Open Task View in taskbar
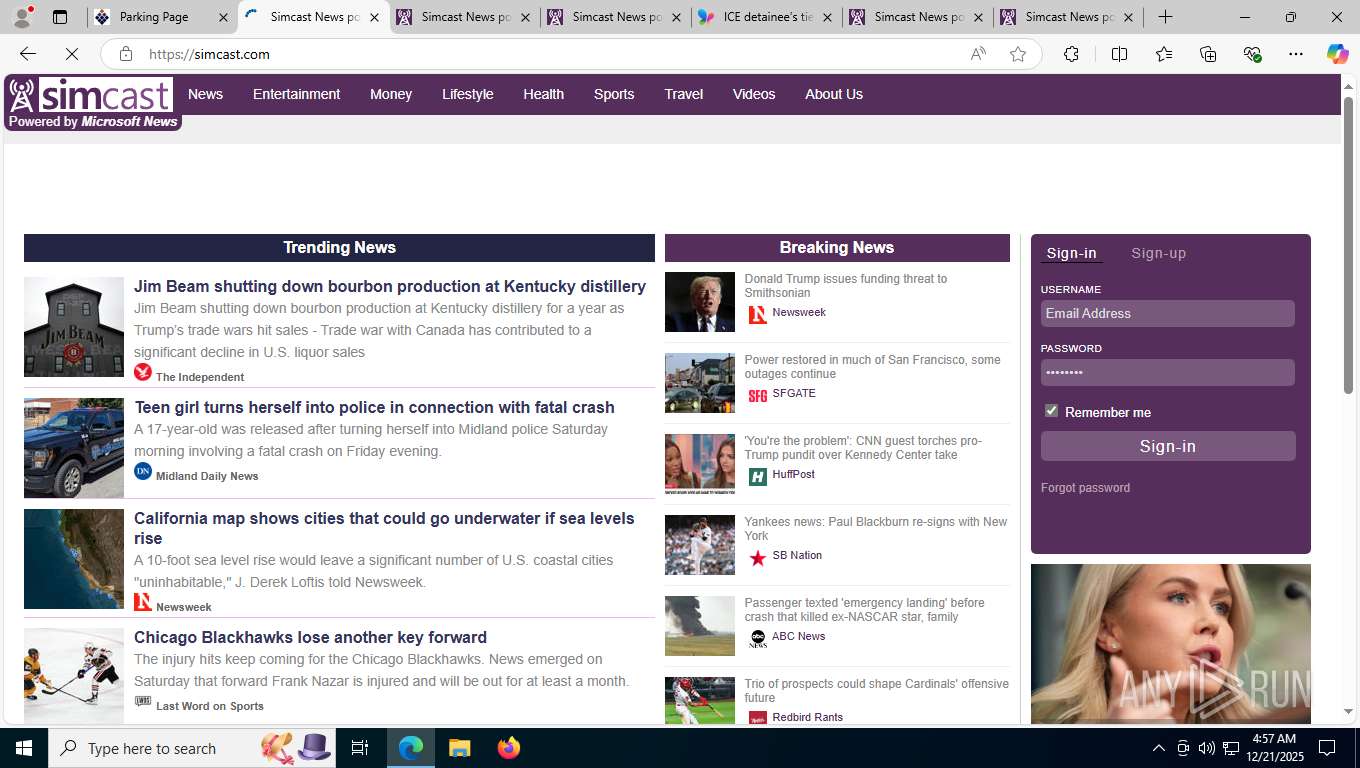The width and height of the screenshot is (1360, 768). coord(360,748)
